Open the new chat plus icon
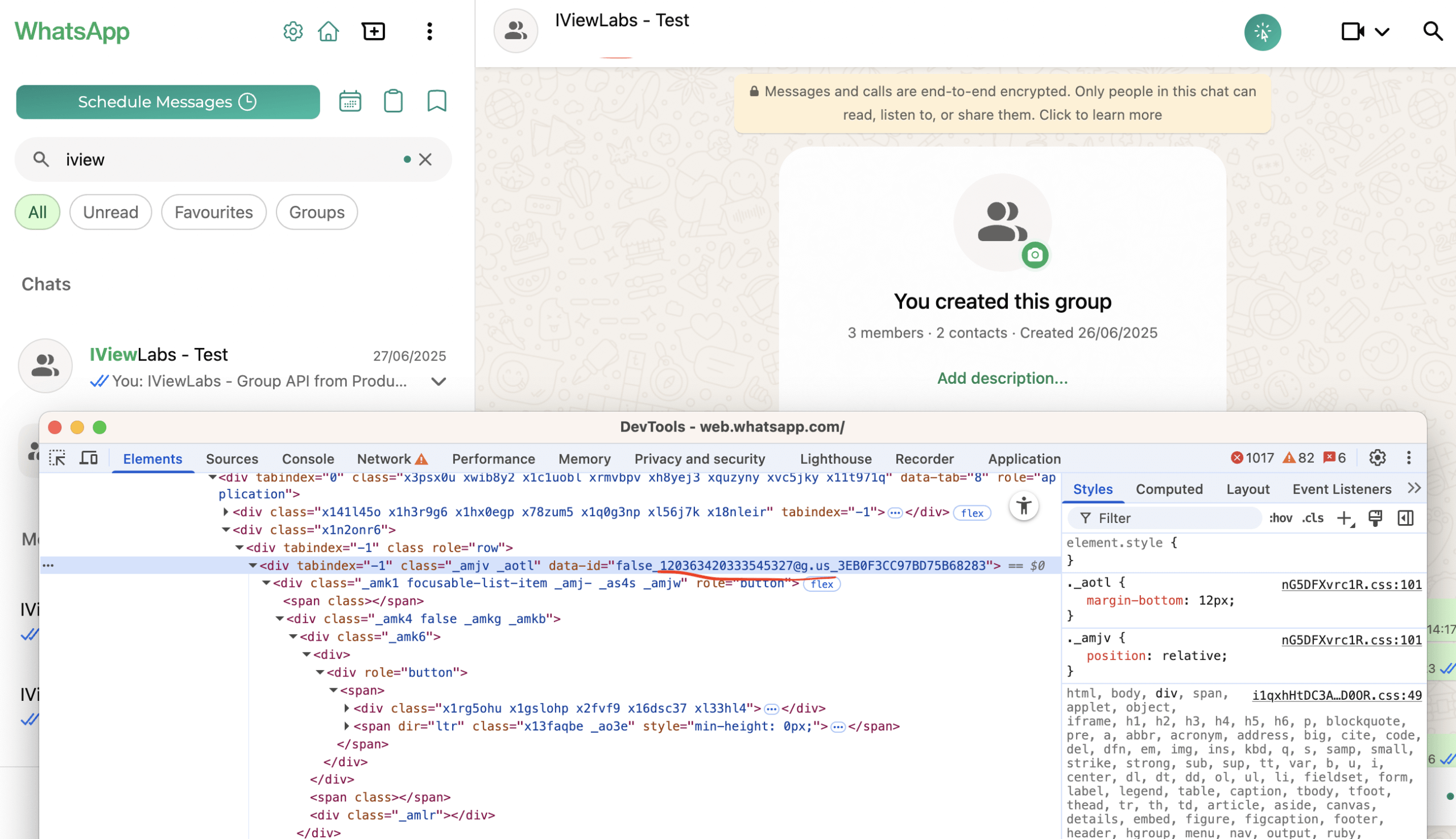The image size is (1456, 839). (x=373, y=31)
